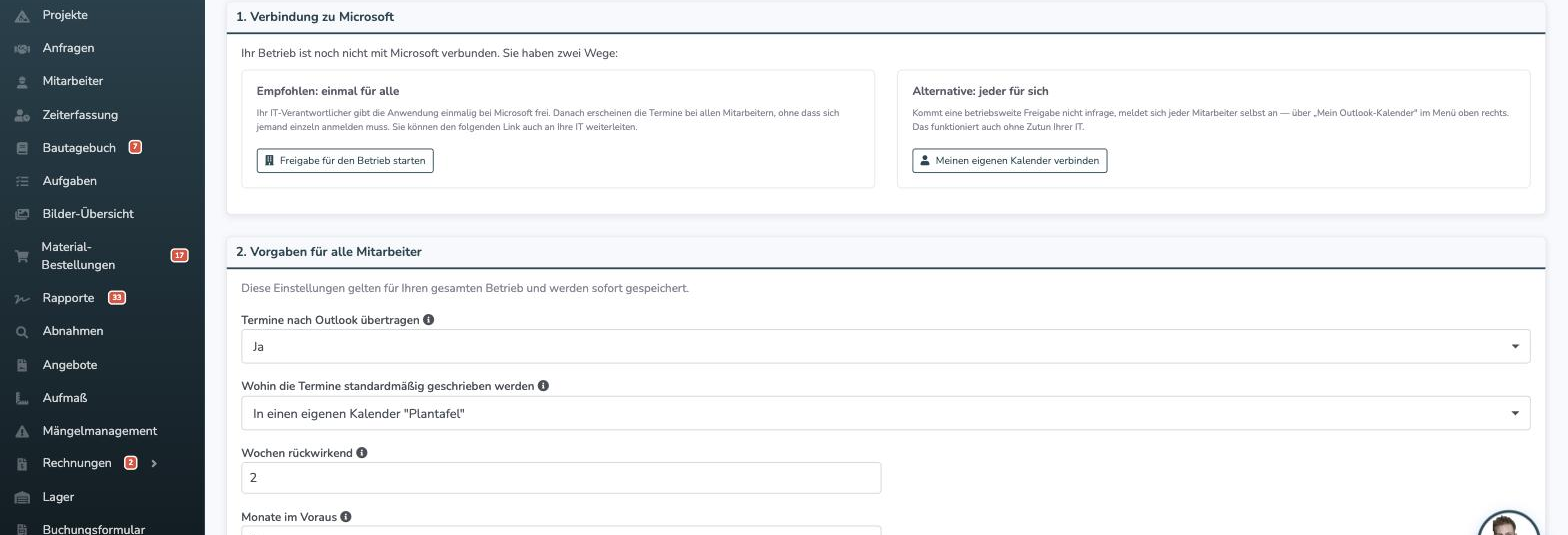Screen dimensions: 1568x535
Task: Click the Aufgaben list icon
Action: pyautogui.click(x=22, y=182)
